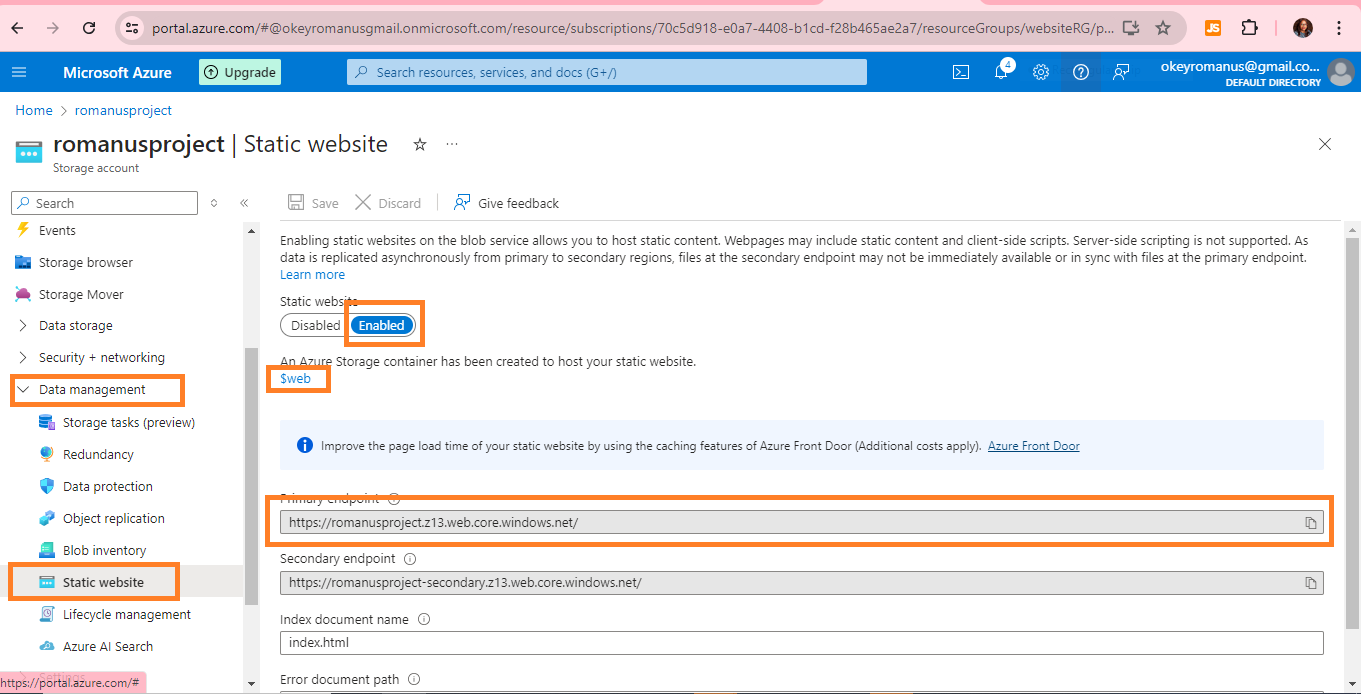Open Data protection settings

point(108,486)
